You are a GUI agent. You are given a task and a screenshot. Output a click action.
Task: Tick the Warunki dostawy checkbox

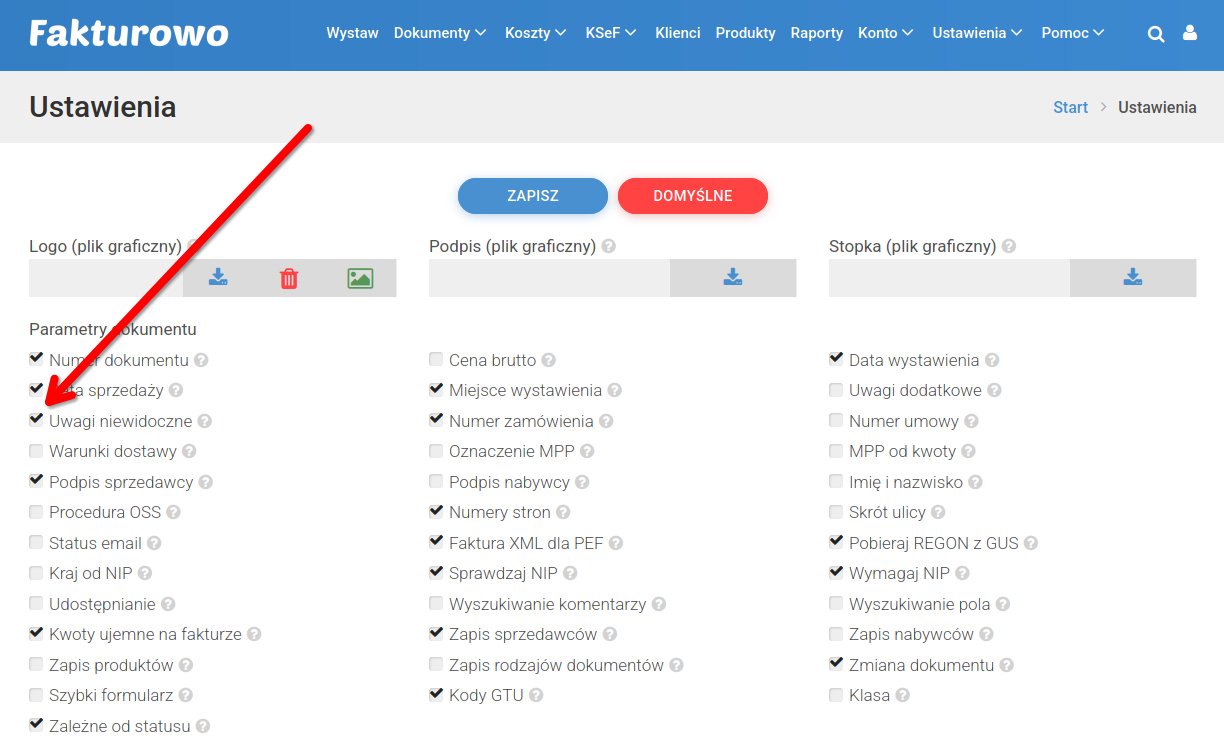coord(37,452)
